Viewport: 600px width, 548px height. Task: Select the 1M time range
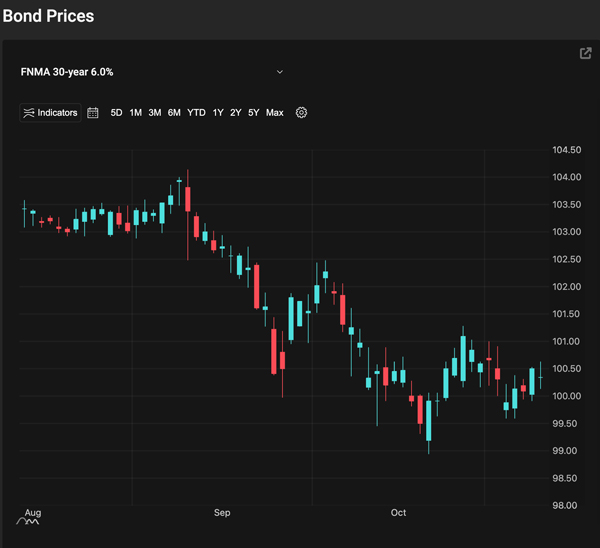tap(135, 113)
